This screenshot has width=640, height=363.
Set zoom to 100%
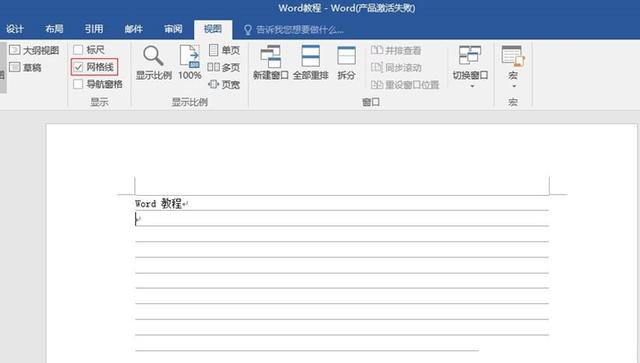190,62
